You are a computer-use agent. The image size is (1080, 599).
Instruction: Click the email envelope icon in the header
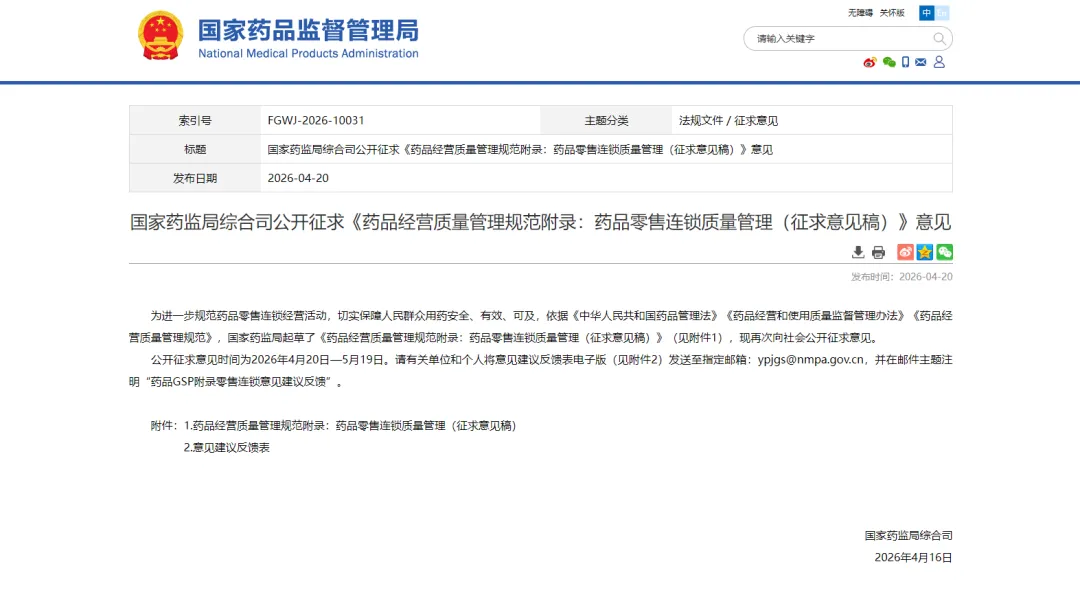[920, 62]
